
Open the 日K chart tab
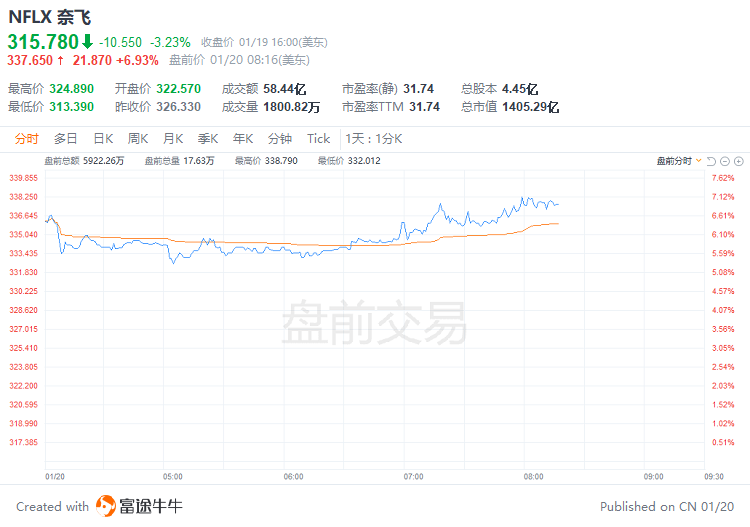click(x=103, y=139)
